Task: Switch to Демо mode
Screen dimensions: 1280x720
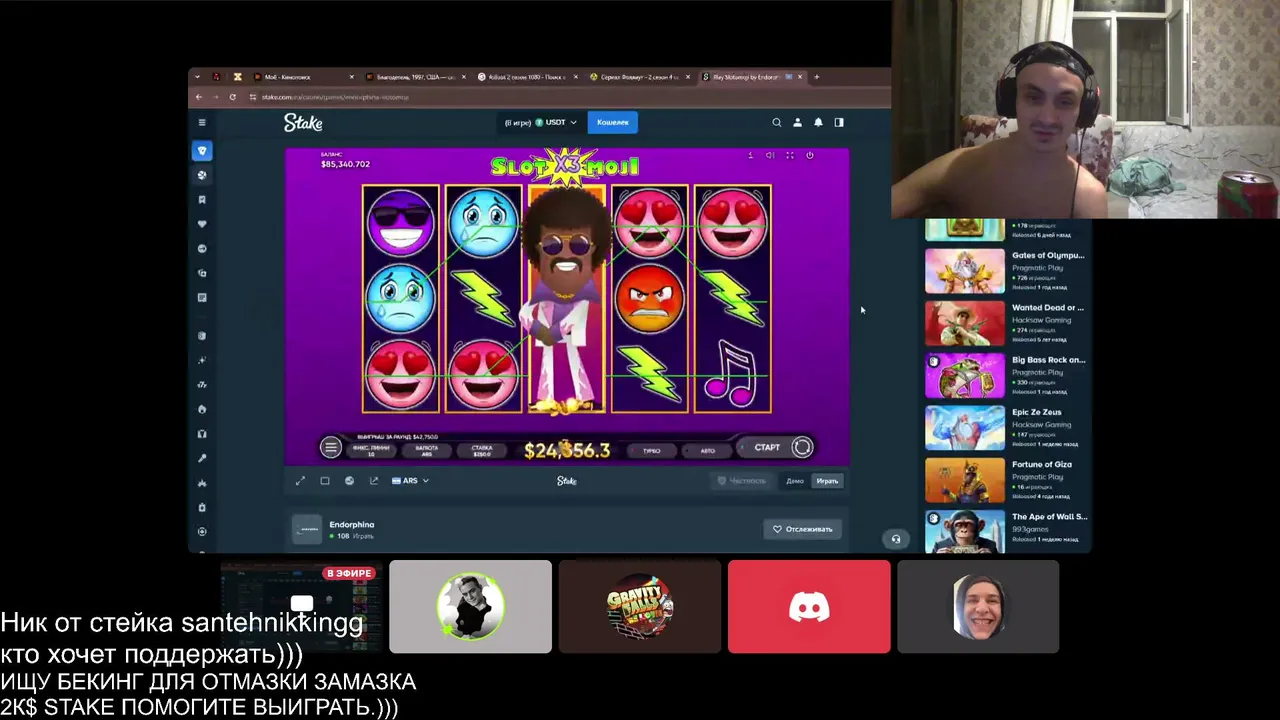Action: coord(795,481)
